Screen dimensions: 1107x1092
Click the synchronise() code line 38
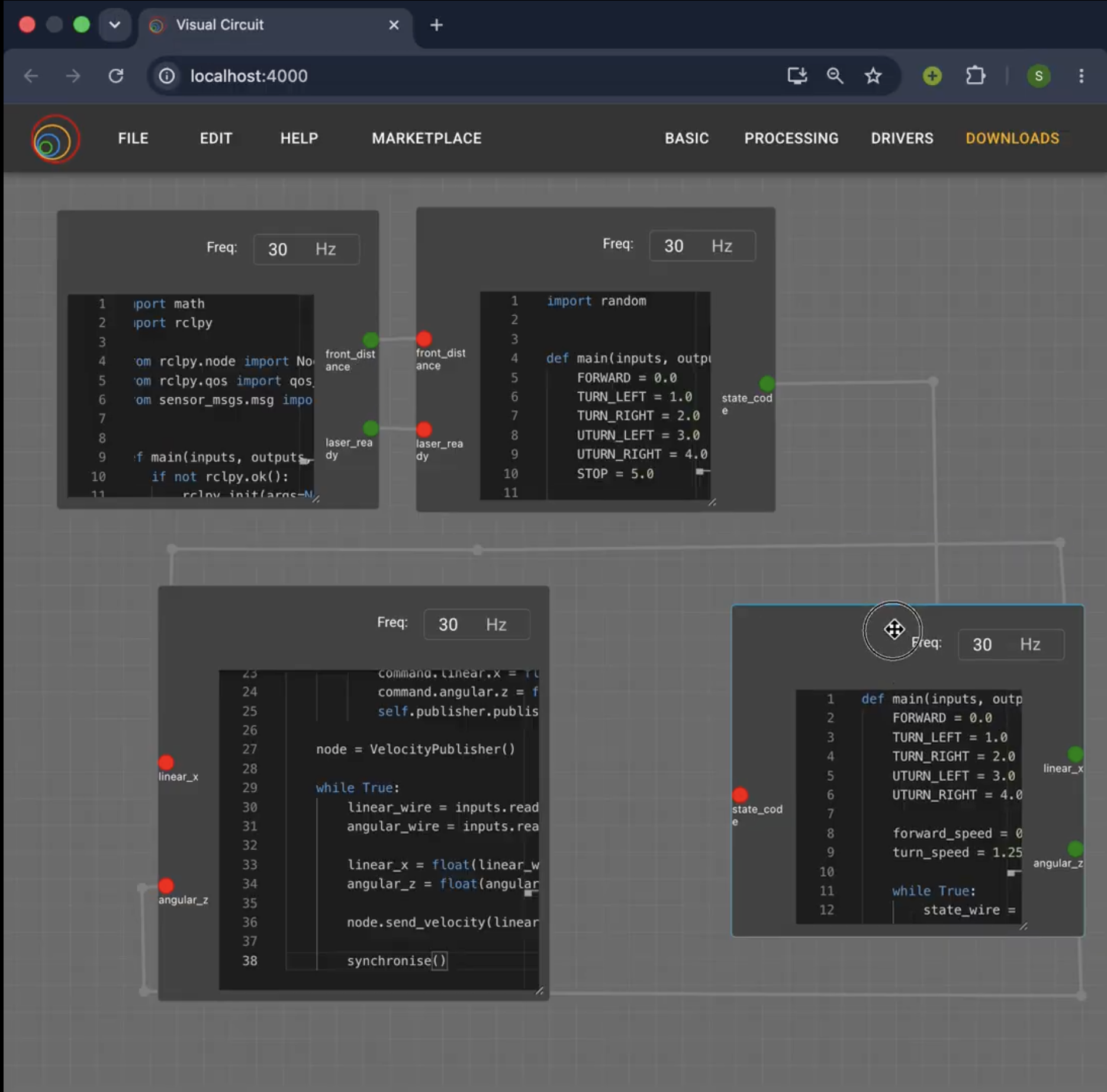[396, 961]
